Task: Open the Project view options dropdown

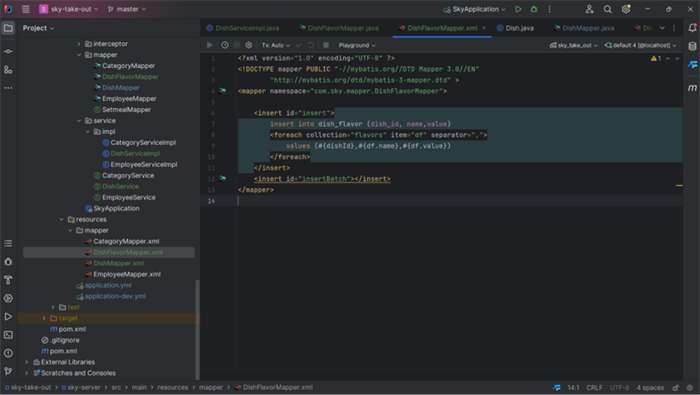Action: [x=38, y=28]
